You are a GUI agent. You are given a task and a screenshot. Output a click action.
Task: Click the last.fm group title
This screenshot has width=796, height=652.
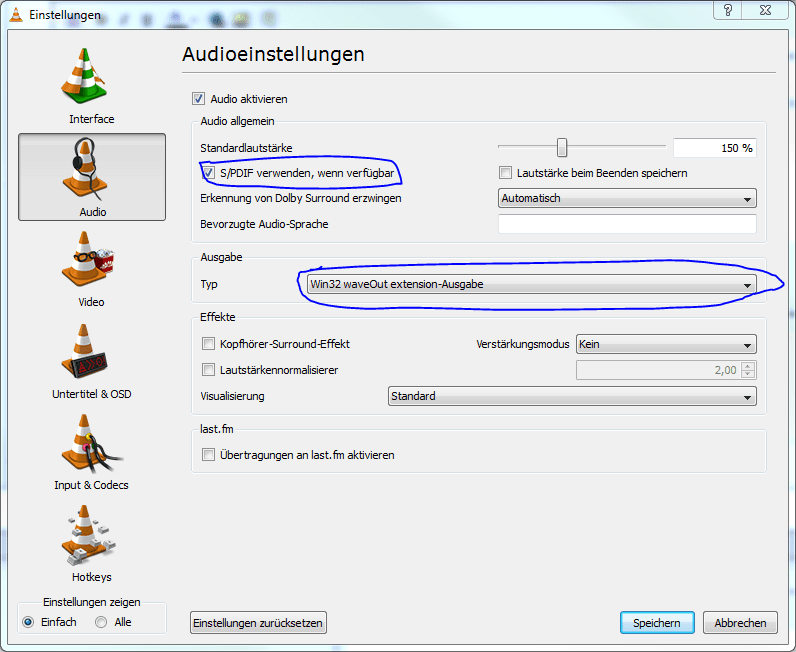click(217, 429)
